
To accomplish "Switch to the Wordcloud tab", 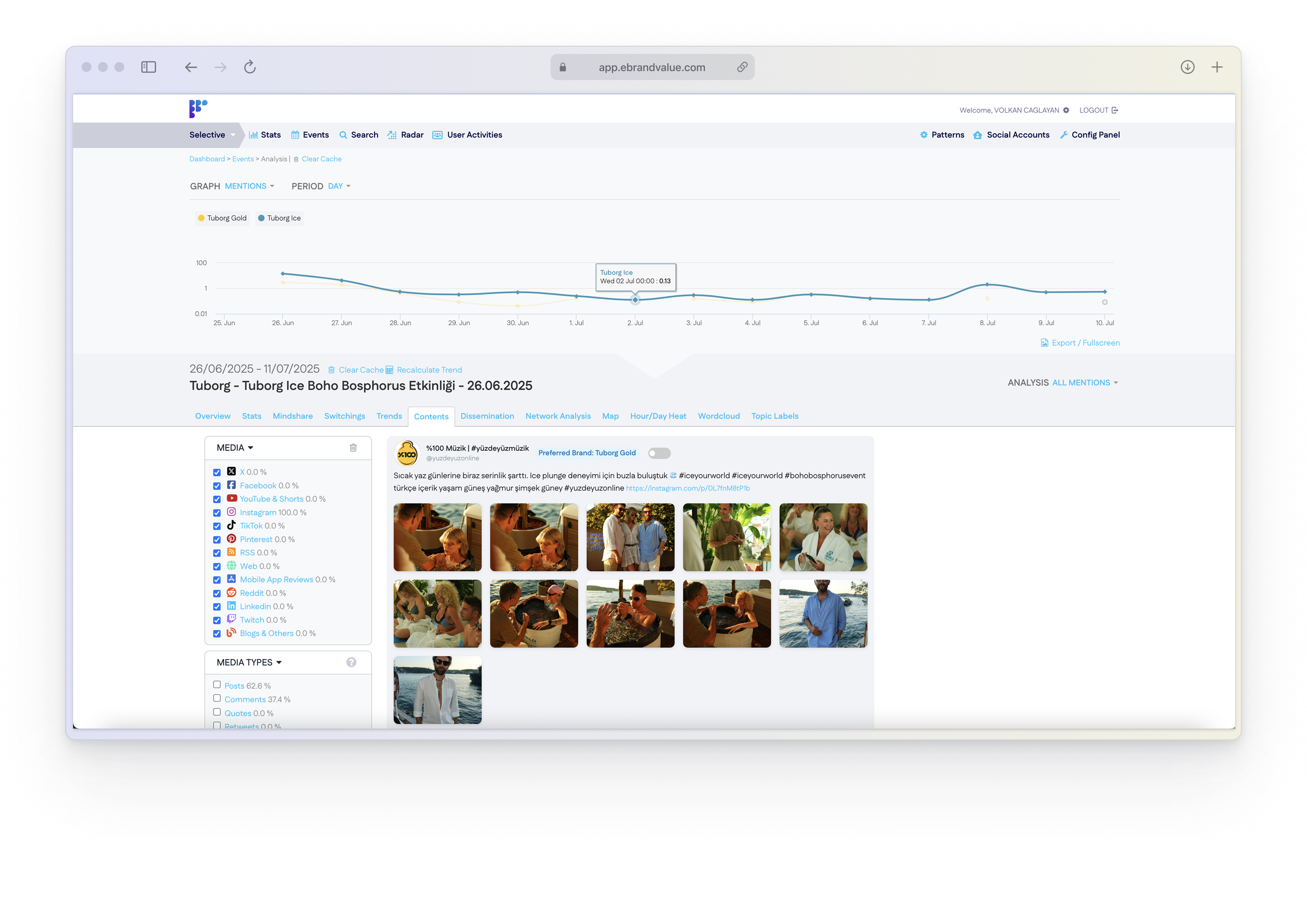I will coord(718,416).
